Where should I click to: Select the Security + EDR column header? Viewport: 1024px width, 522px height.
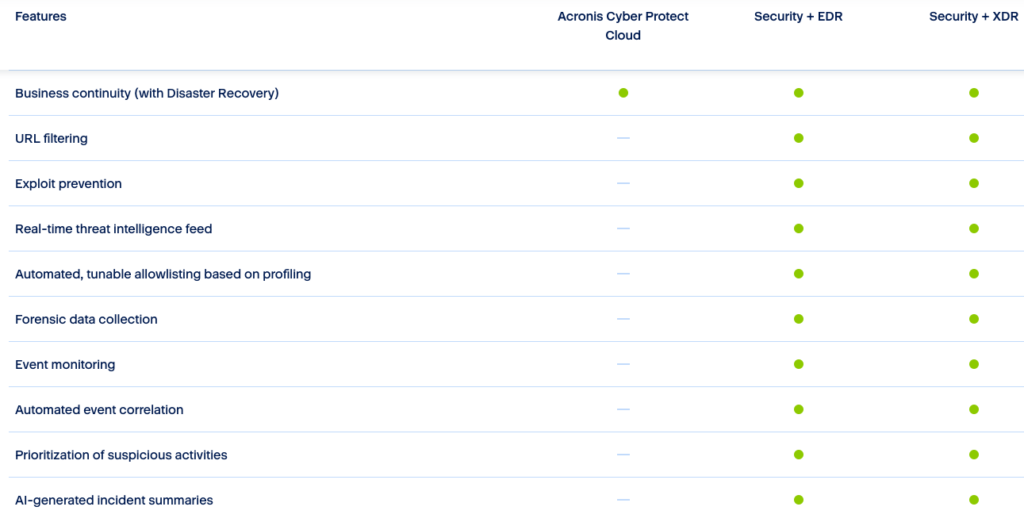pyautogui.click(x=798, y=17)
